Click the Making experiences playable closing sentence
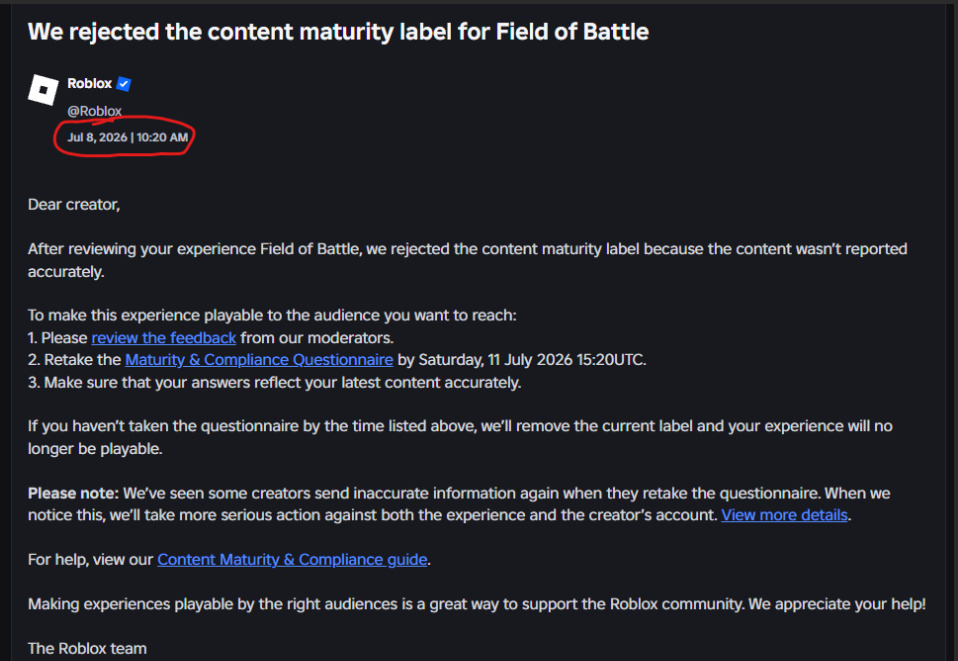The height and width of the screenshot is (661, 958). pos(477,604)
